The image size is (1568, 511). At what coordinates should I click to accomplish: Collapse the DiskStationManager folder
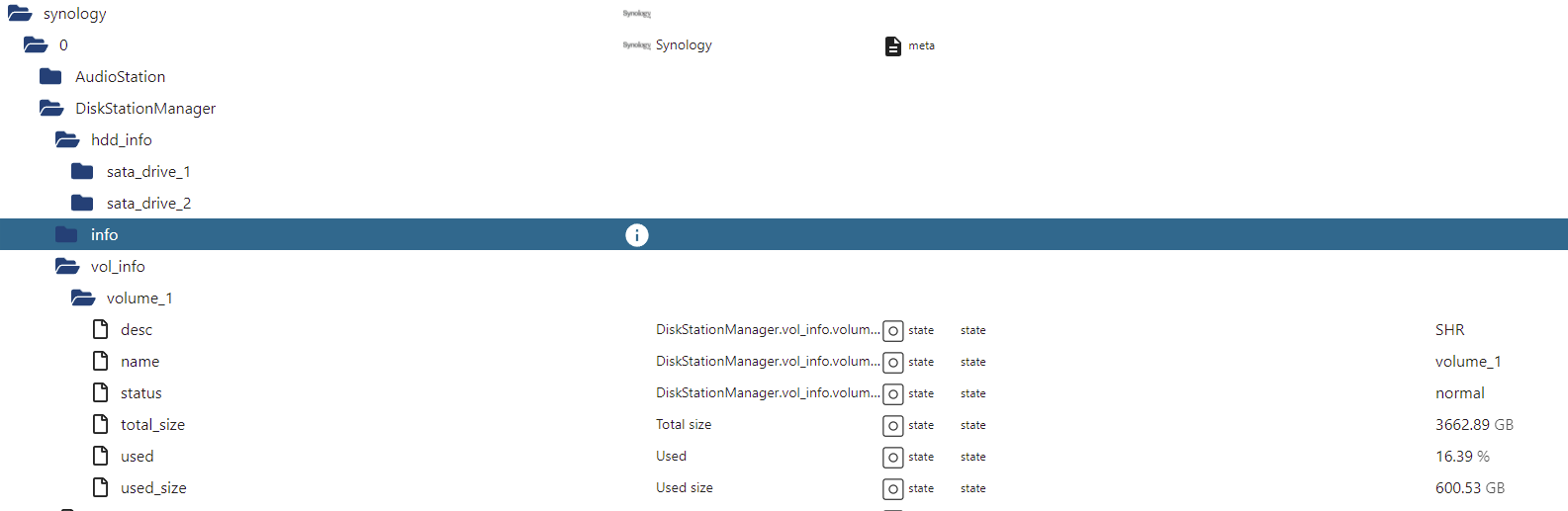point(51,109)
